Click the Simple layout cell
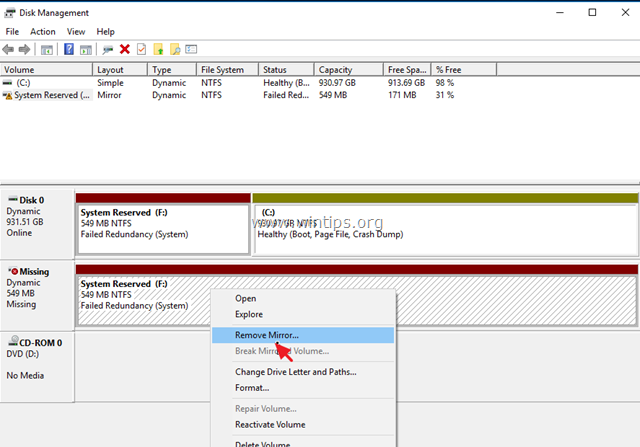Screen dimensions: 640x447 click(x=110, y=82)
